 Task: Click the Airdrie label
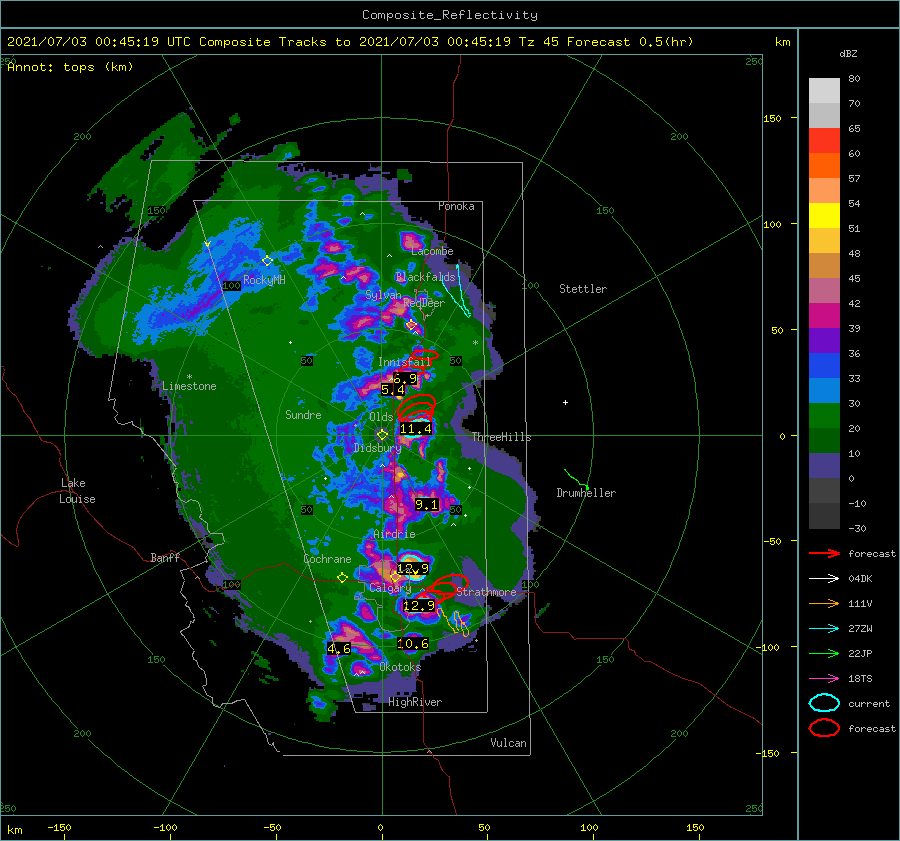(x=394, y=534)
